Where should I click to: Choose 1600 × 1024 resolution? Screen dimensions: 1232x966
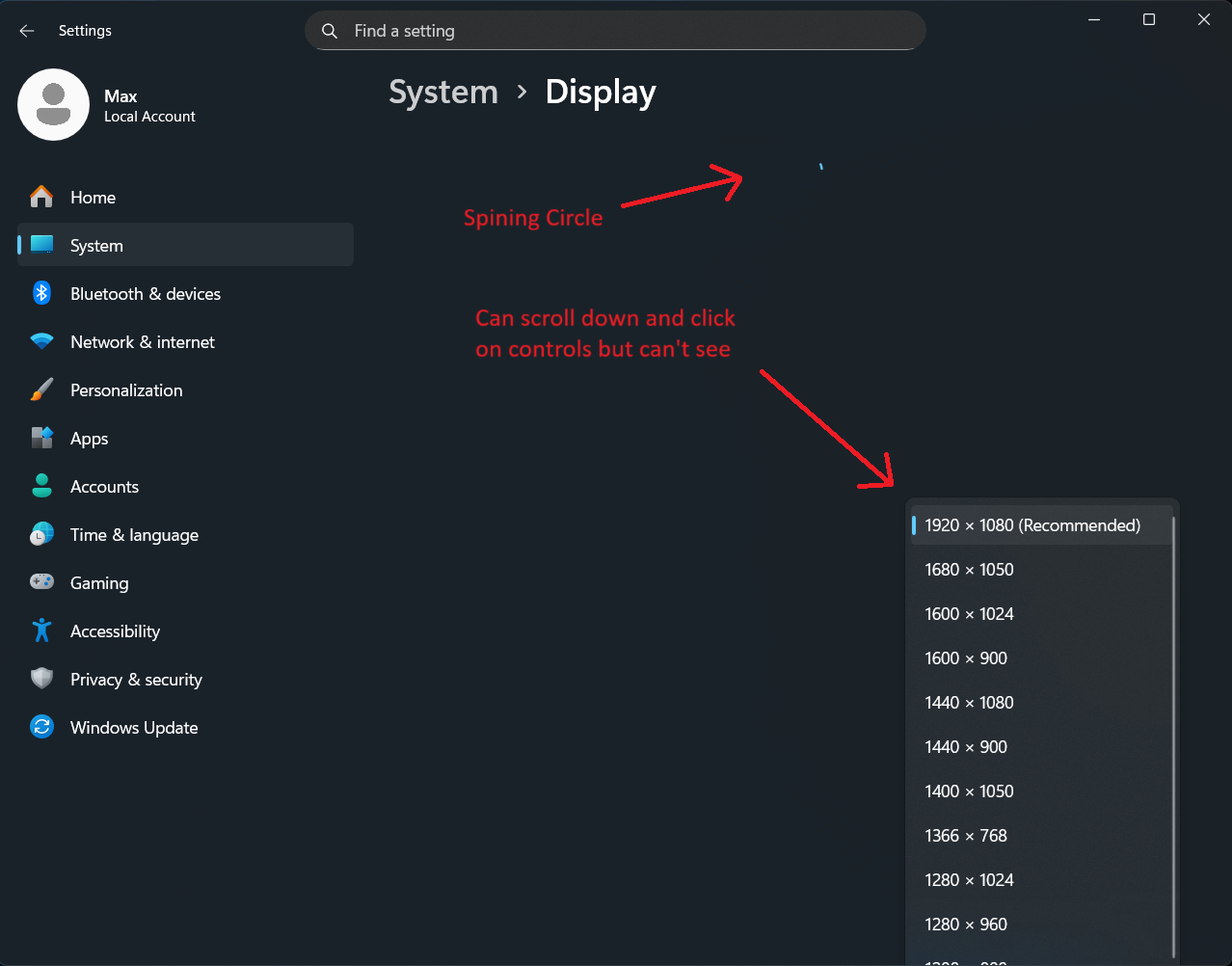[1041, 614]
